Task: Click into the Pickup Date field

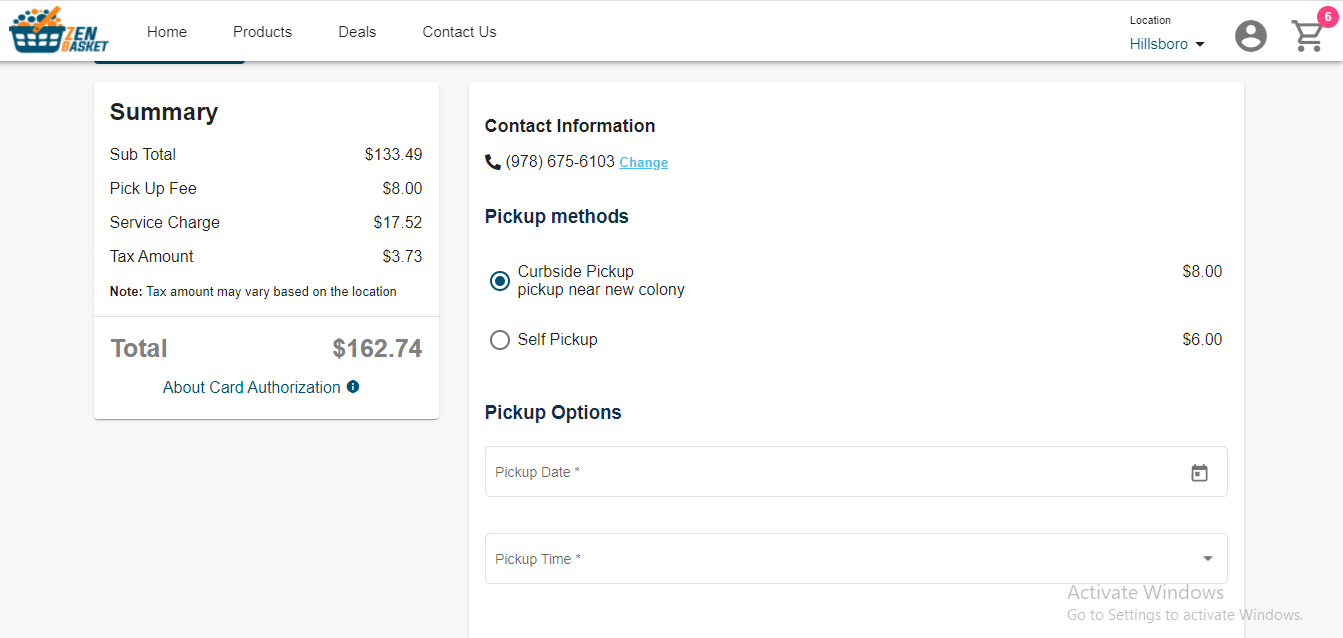Action: coord(830,472)
